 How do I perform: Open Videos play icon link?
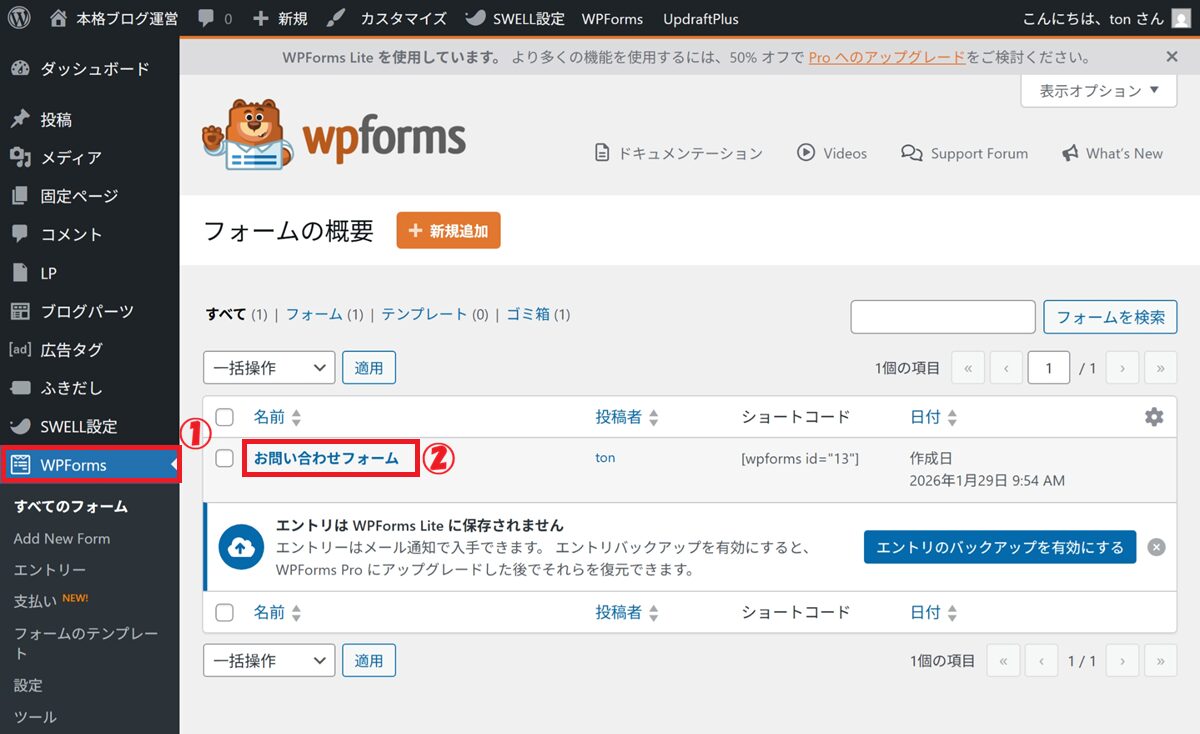click(806, 153)
